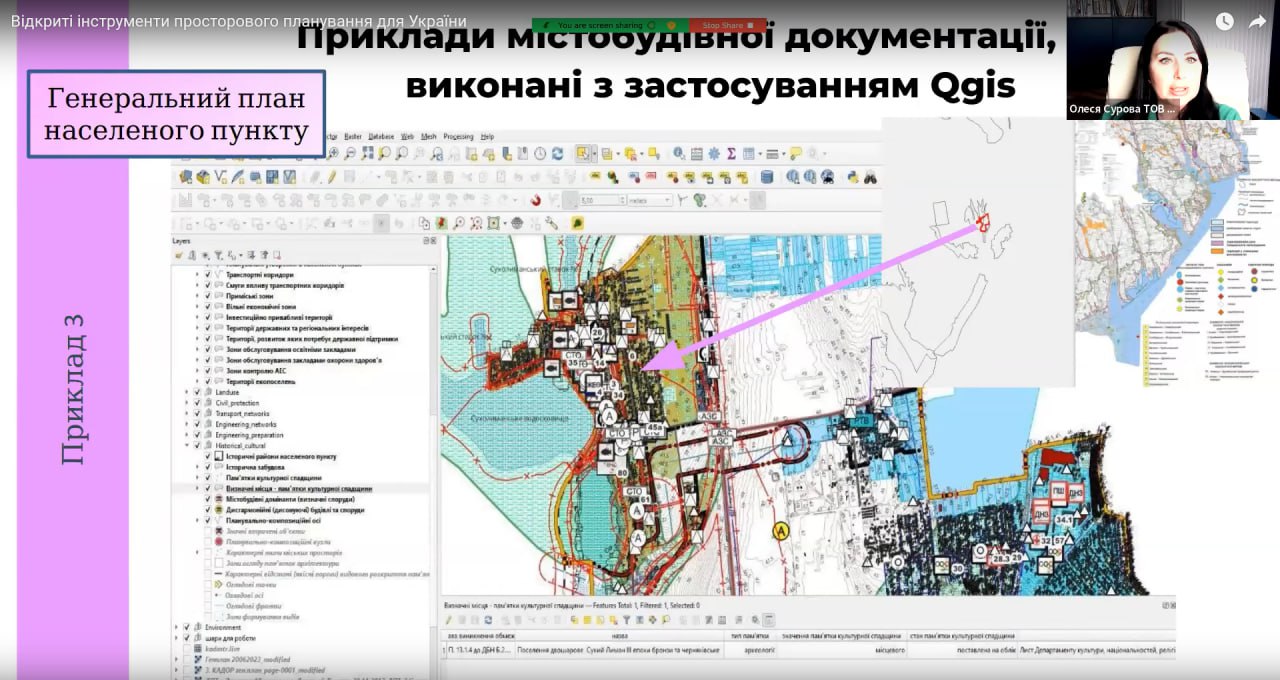Open the Raster menu
Image resolution: width=1280 pixels, height=680 pixels.
(353, 136)
